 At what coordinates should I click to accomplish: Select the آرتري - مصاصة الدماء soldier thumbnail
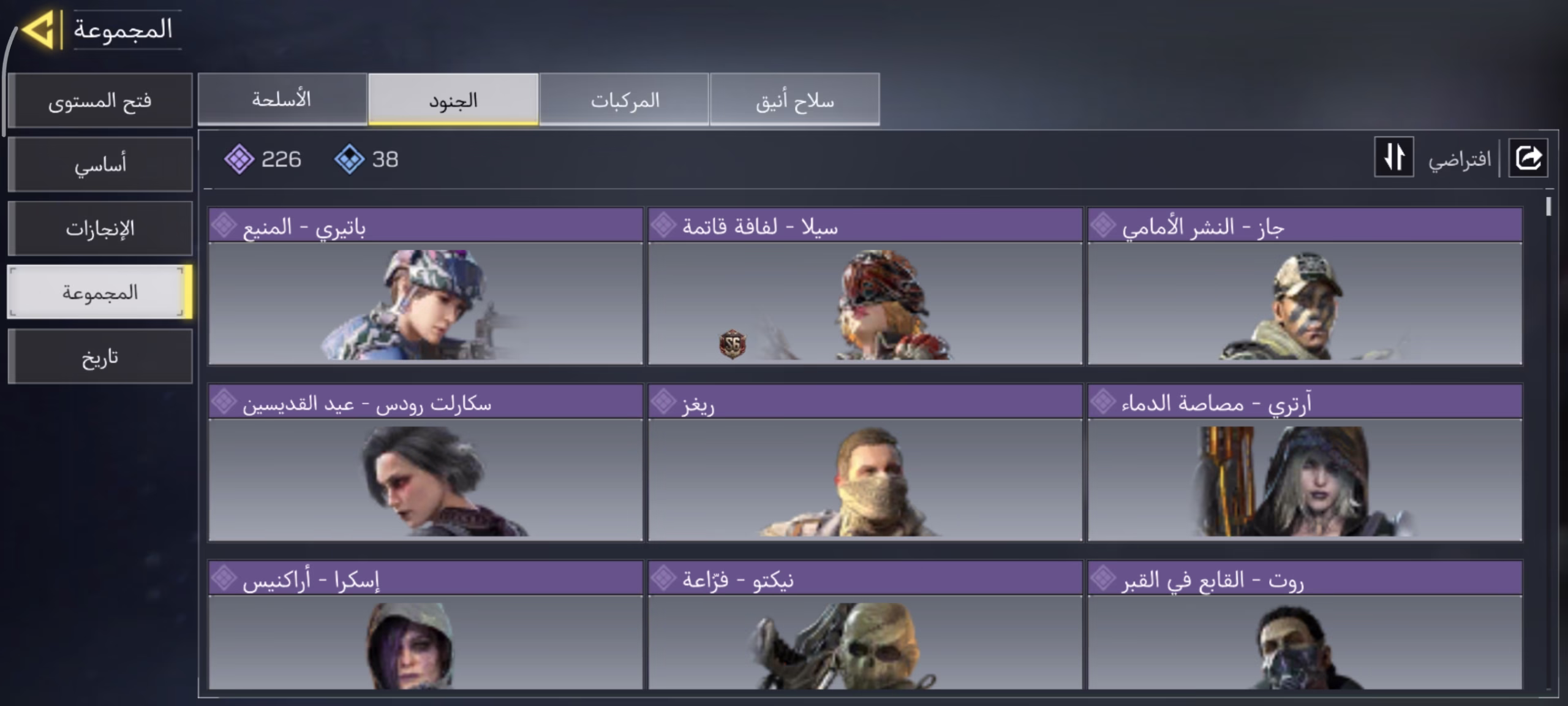1305,479
